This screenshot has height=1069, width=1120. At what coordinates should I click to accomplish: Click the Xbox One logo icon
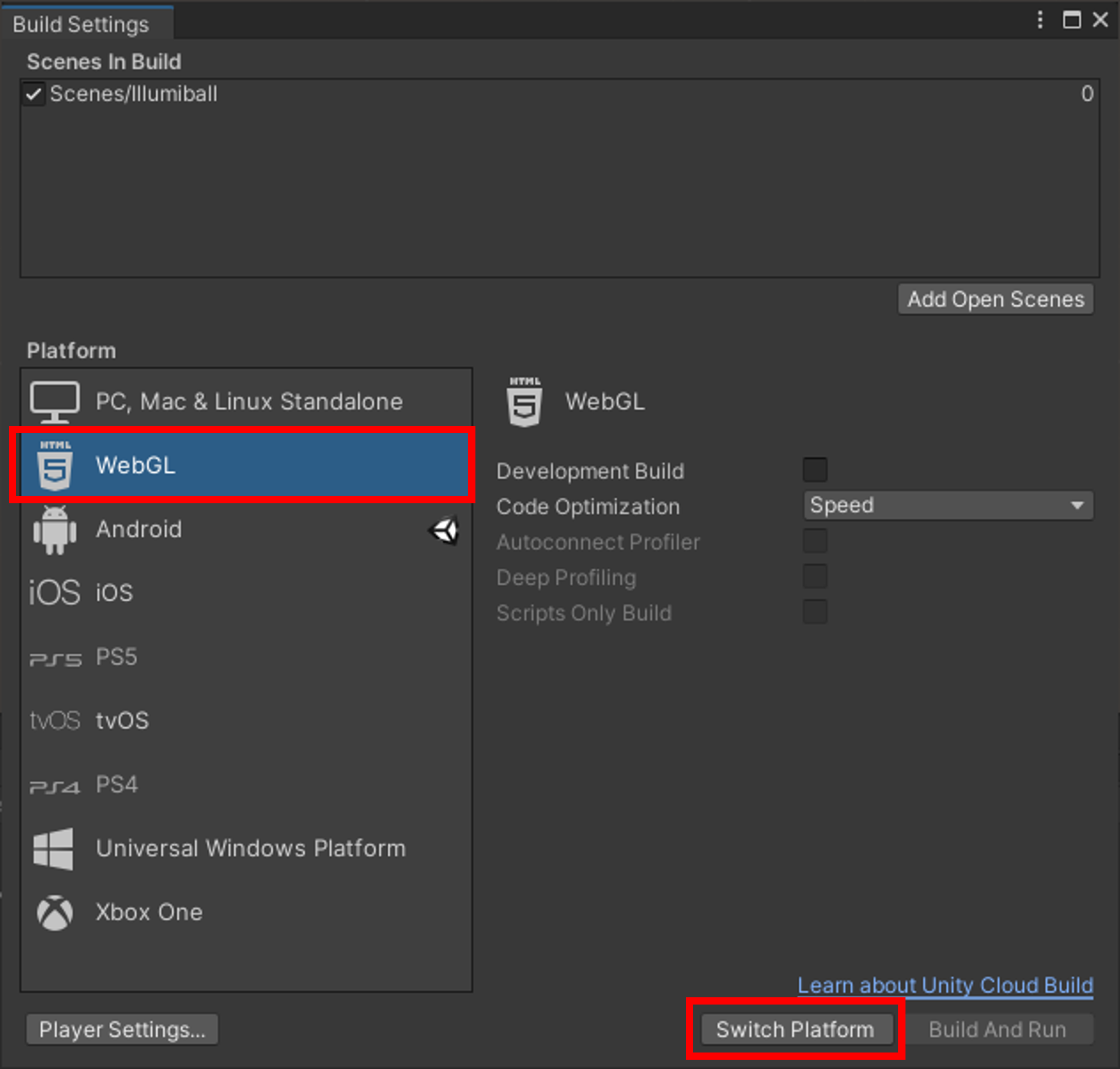[55, 912]
